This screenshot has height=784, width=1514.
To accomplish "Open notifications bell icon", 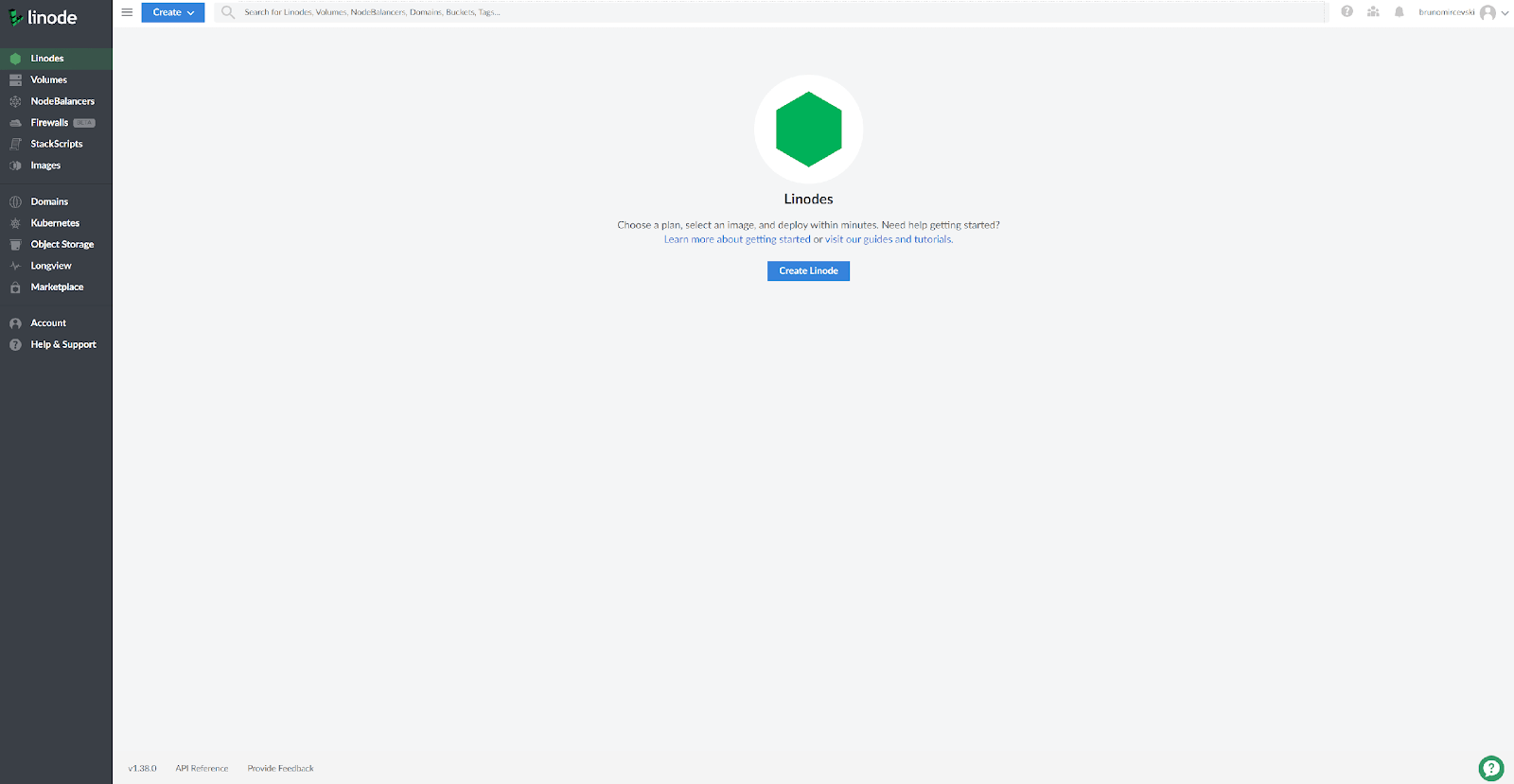I will [x=1400, y=11].
